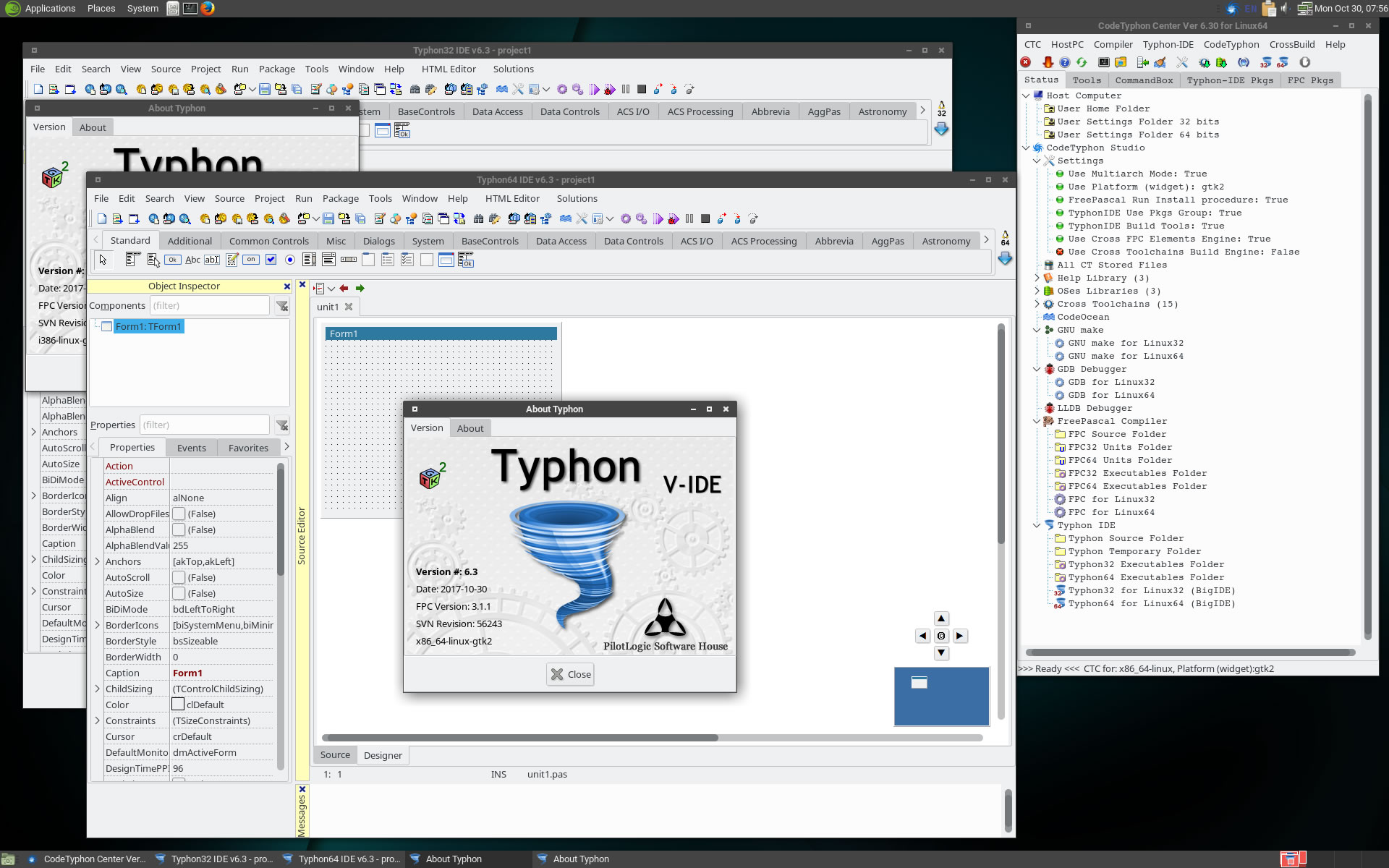Toggle the AutoSize checkbox
This screenshot has height=868, width=1389.
[179, 593]
